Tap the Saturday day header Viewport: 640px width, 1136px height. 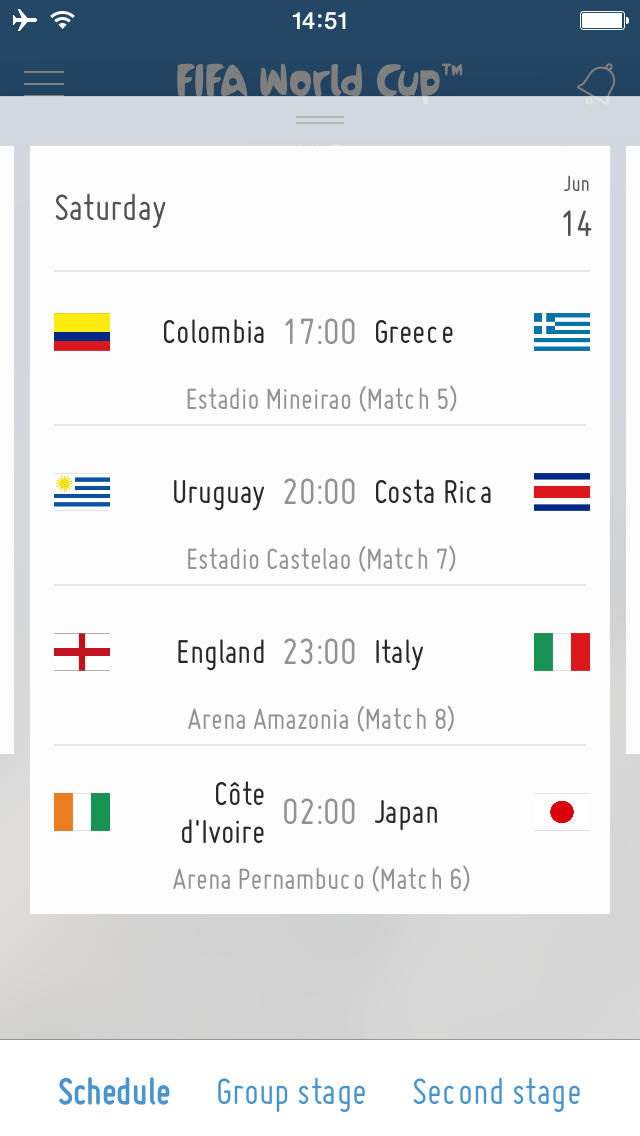click(110, 208)
